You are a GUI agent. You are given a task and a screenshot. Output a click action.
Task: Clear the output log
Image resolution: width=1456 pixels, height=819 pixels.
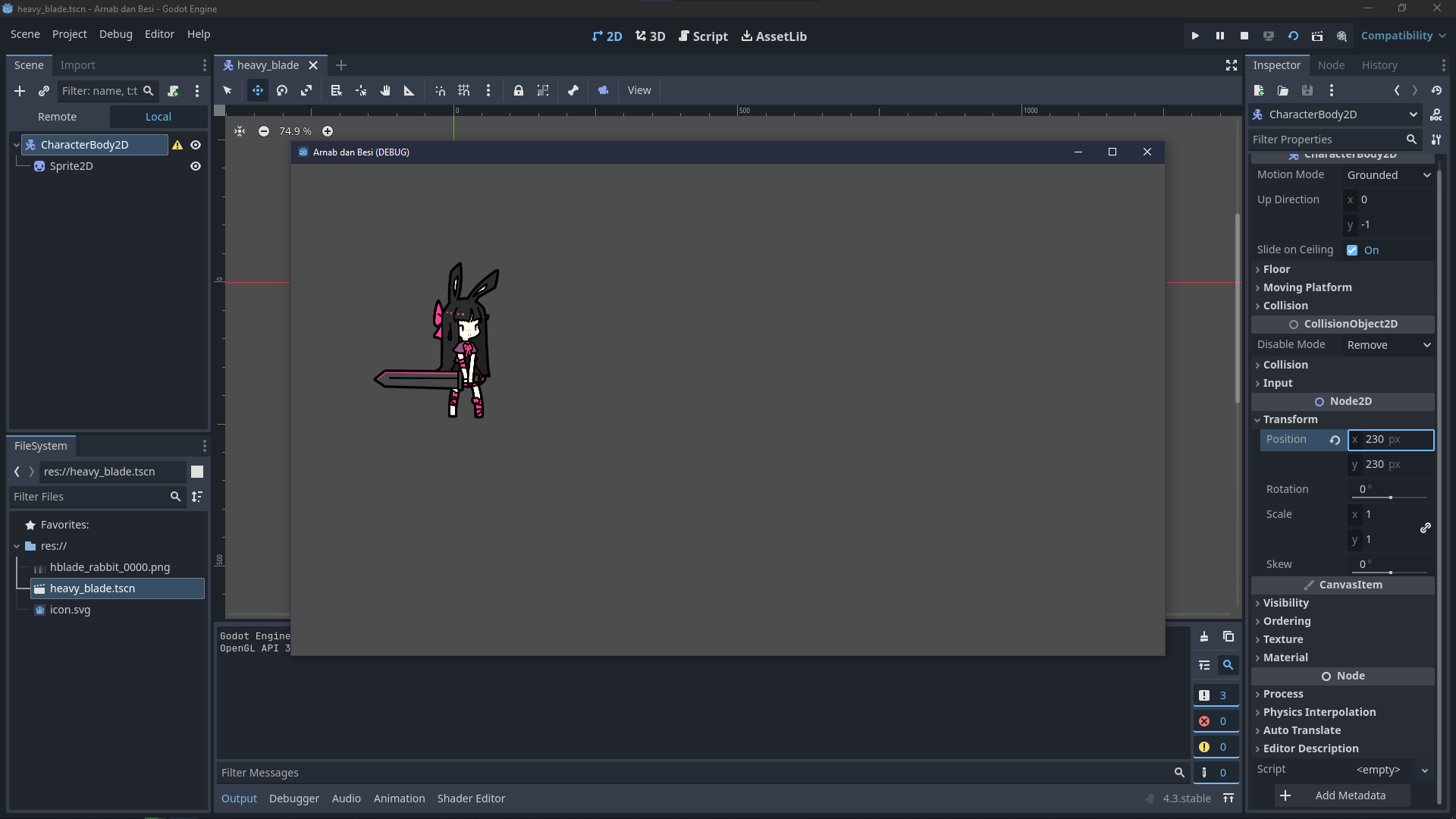[1204, 637]
